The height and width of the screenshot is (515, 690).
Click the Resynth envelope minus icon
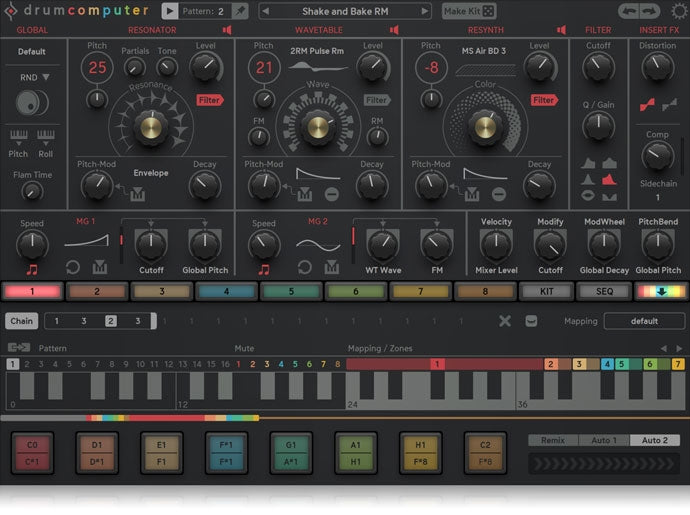[x=499, y=194]
